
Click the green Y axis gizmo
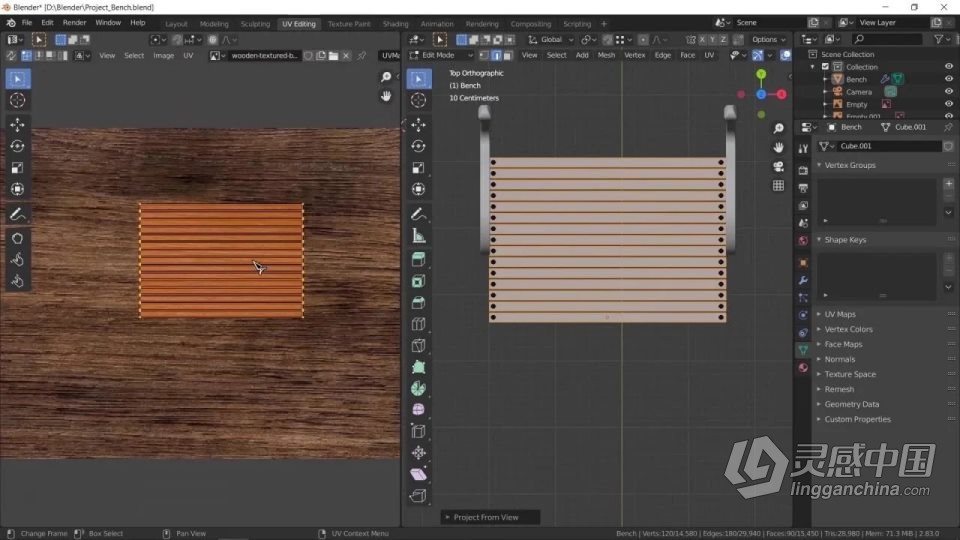coord(761,74)
